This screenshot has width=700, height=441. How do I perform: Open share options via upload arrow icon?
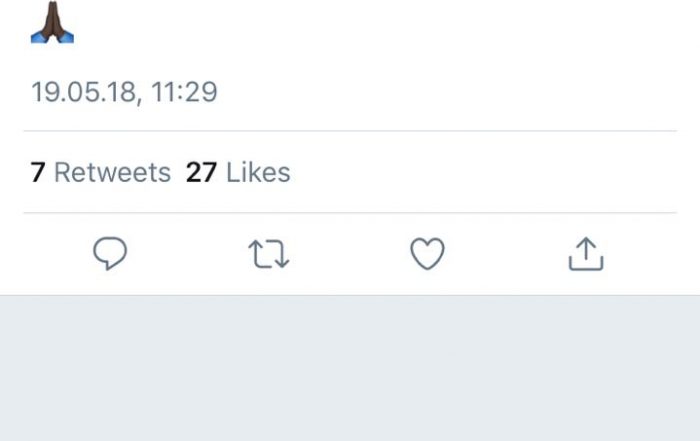click(586, 254)
